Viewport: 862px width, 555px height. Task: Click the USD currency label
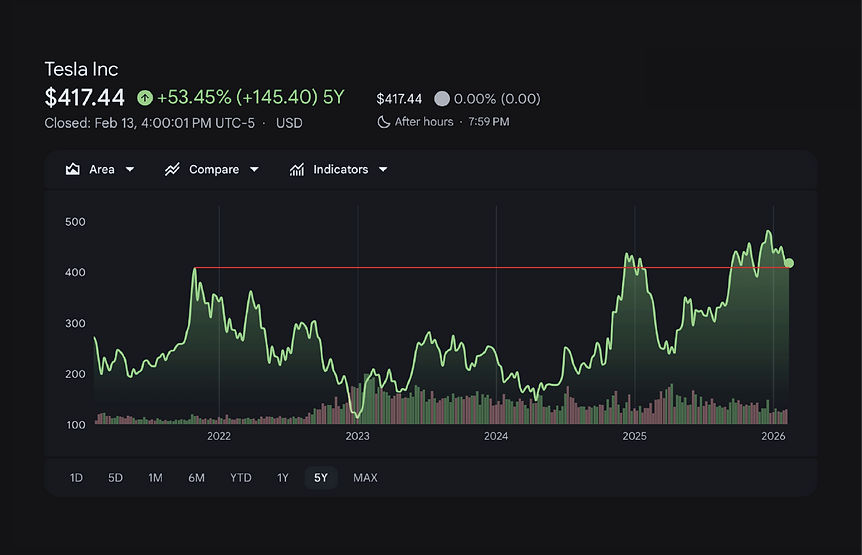pyautogui.click(x=289, y=123)
